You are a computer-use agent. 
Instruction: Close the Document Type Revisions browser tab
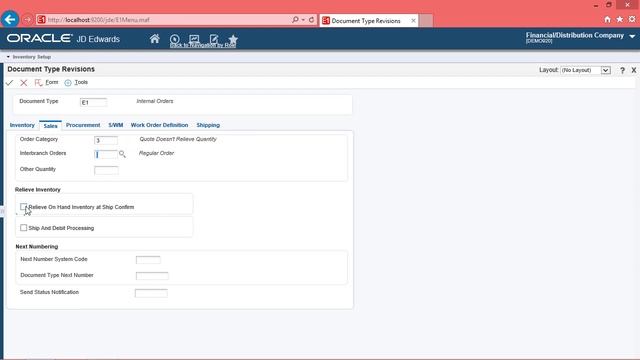pyautogui.click(x=413, y=20)
